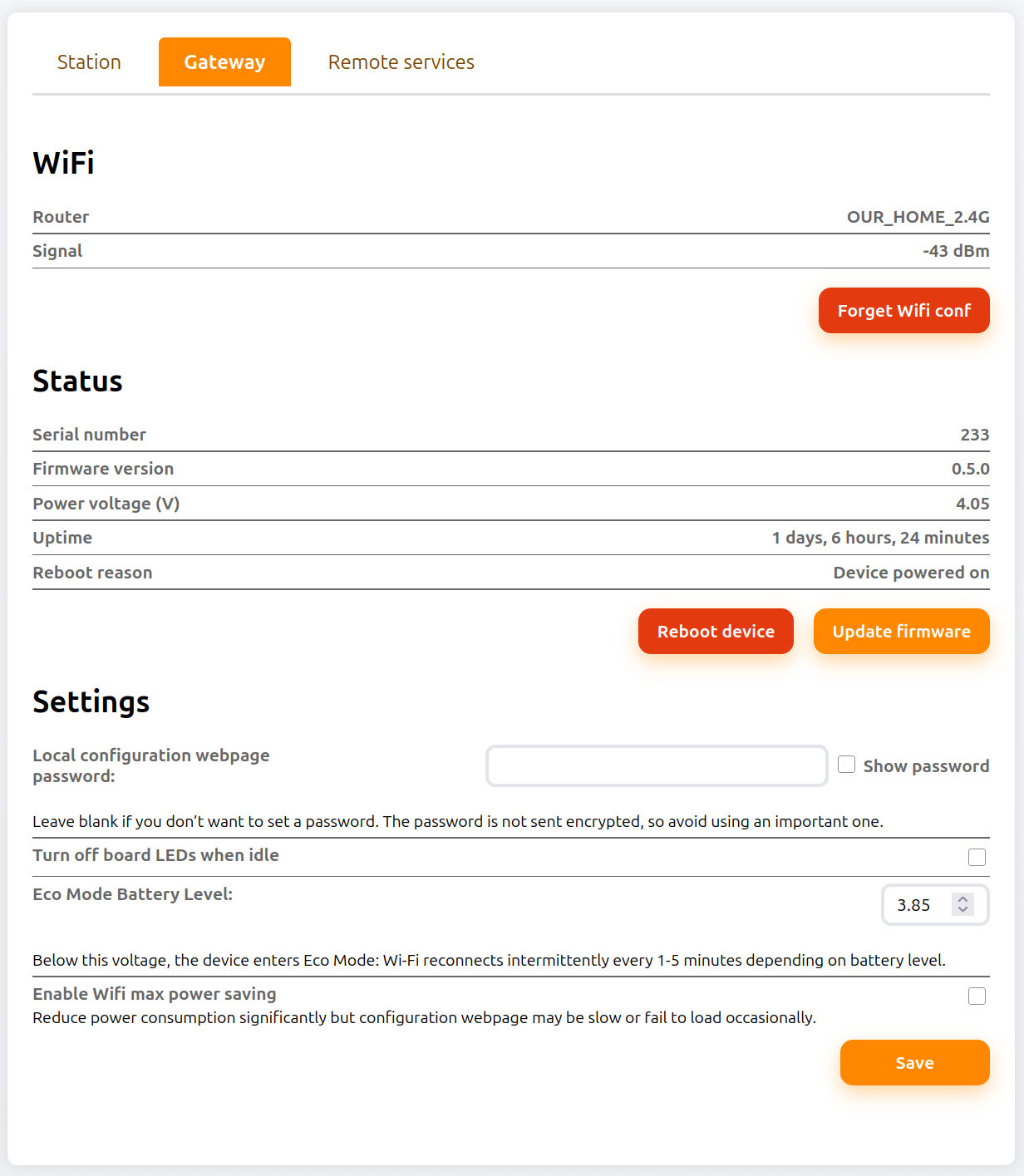Click the Update firmware button
The height and width of the screenshot is (1176, 1024).
tap(901, 632)
